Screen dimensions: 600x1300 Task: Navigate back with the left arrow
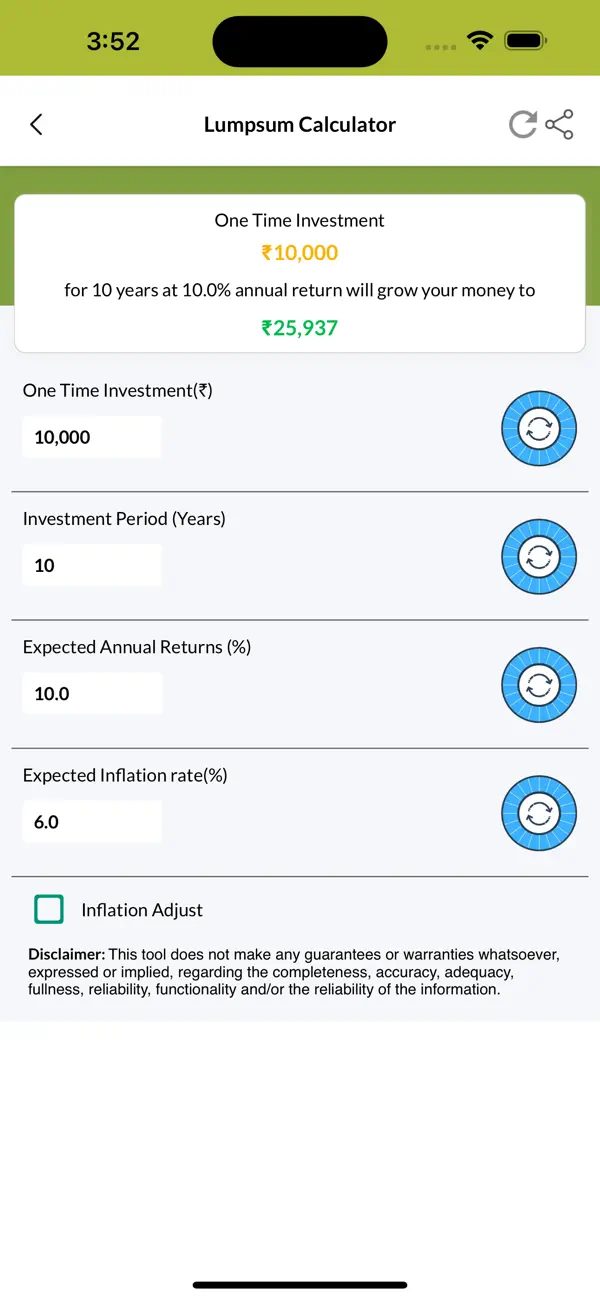click(36, 124)
